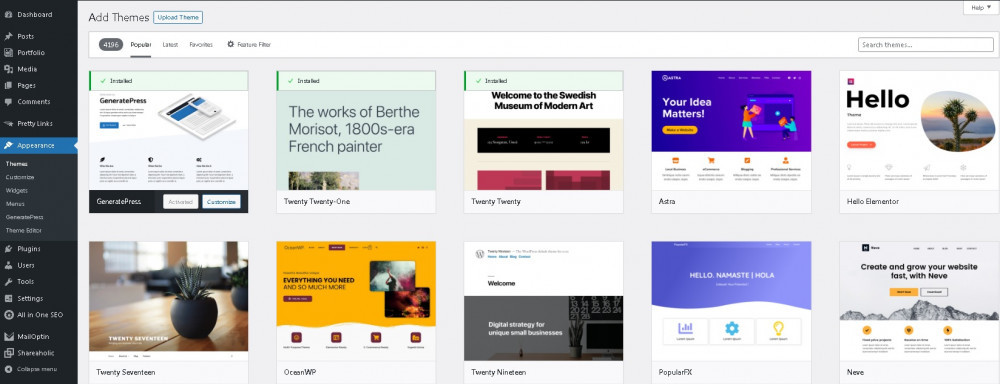Open the GeneratePress submenu item

pyautogui.click(x=24, y=217)
